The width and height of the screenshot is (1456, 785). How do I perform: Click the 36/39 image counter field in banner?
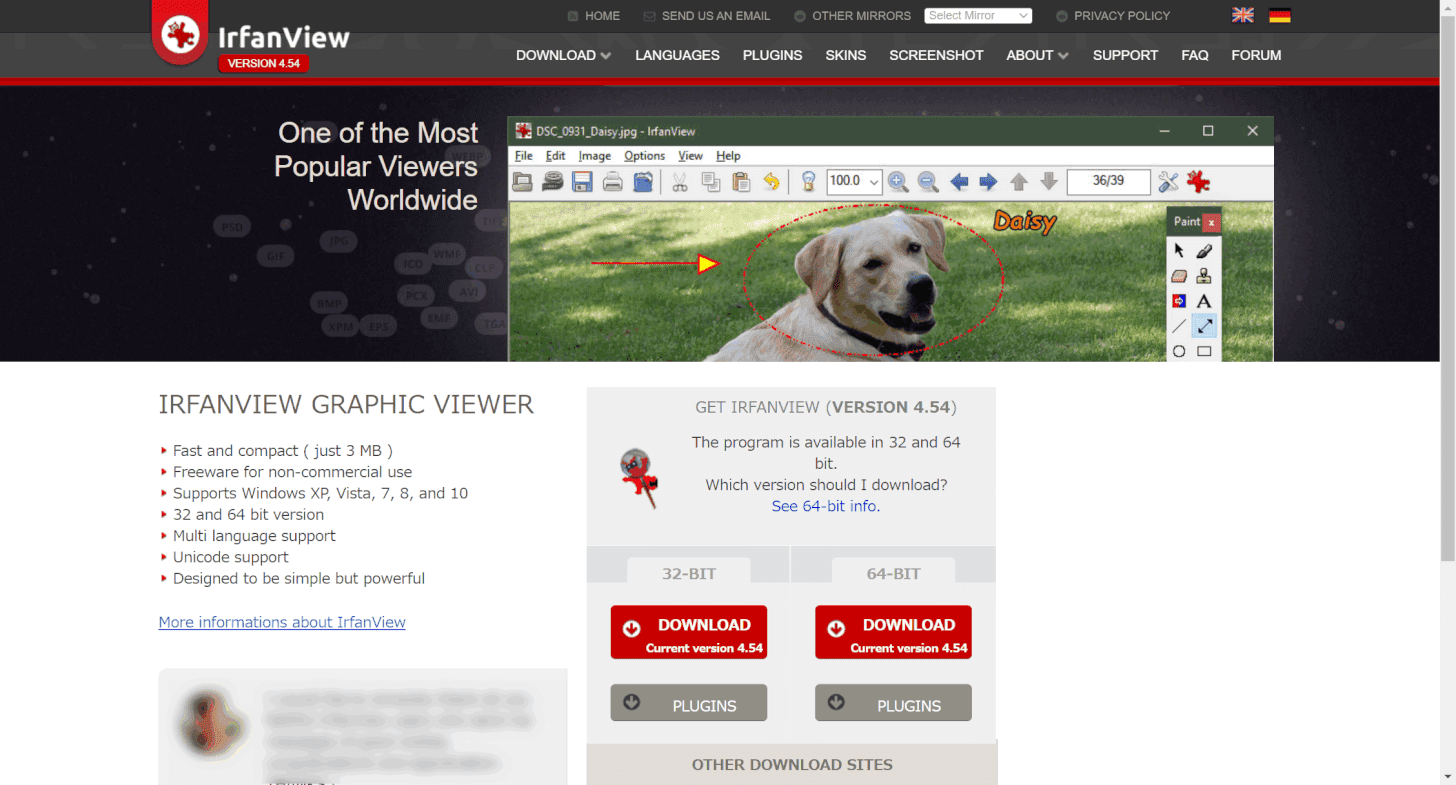coord(1108,181)
